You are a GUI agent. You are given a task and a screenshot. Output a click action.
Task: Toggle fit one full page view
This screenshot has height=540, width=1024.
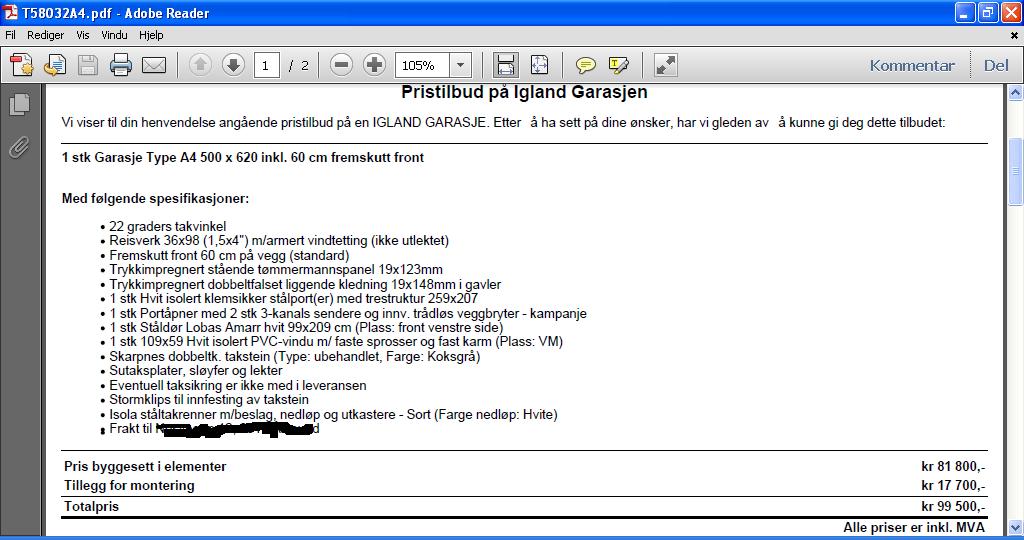click(539, 66)
